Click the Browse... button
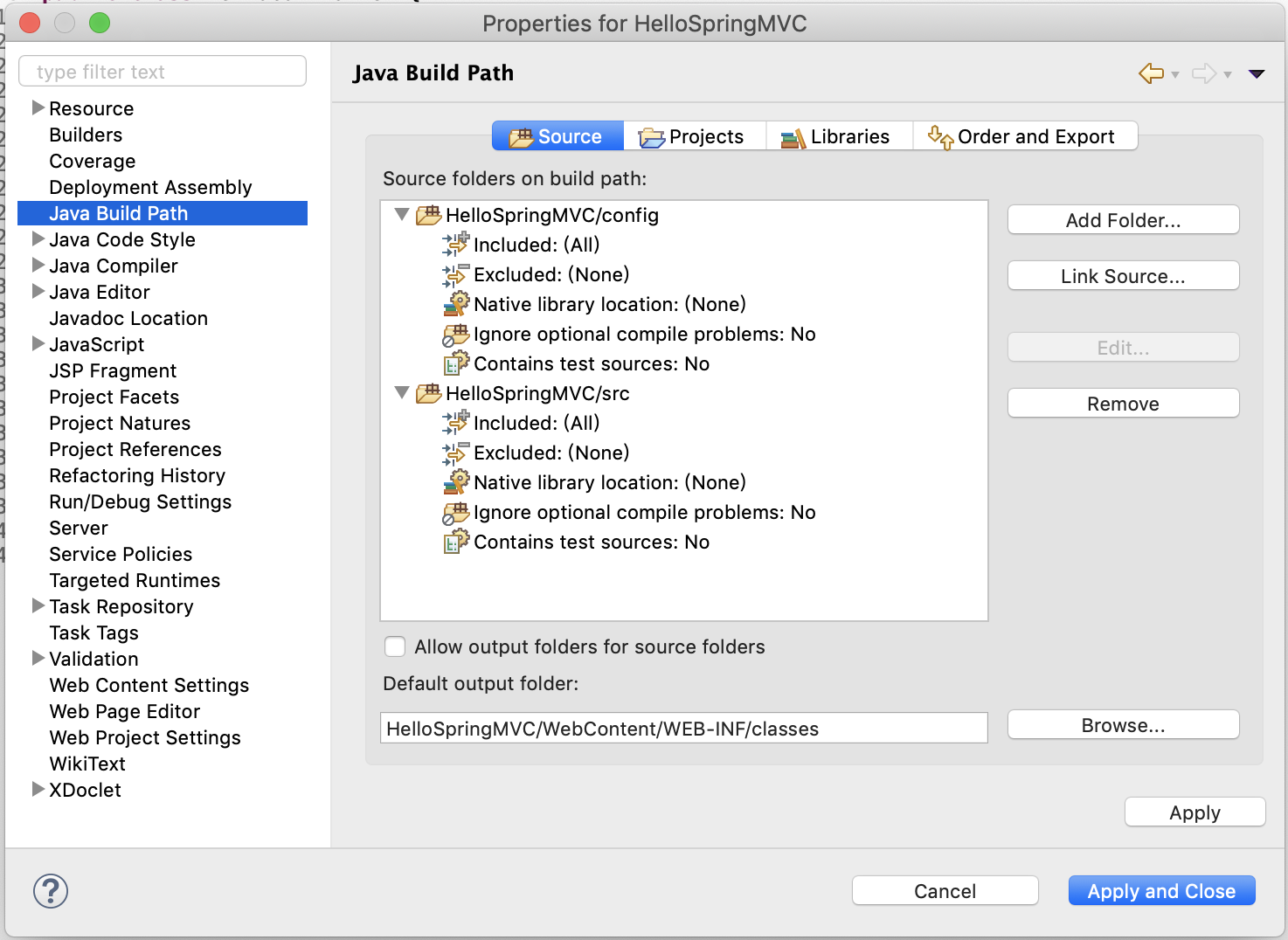The height and width of the screenshot is (940, 1288). [x=1124, y=725]
